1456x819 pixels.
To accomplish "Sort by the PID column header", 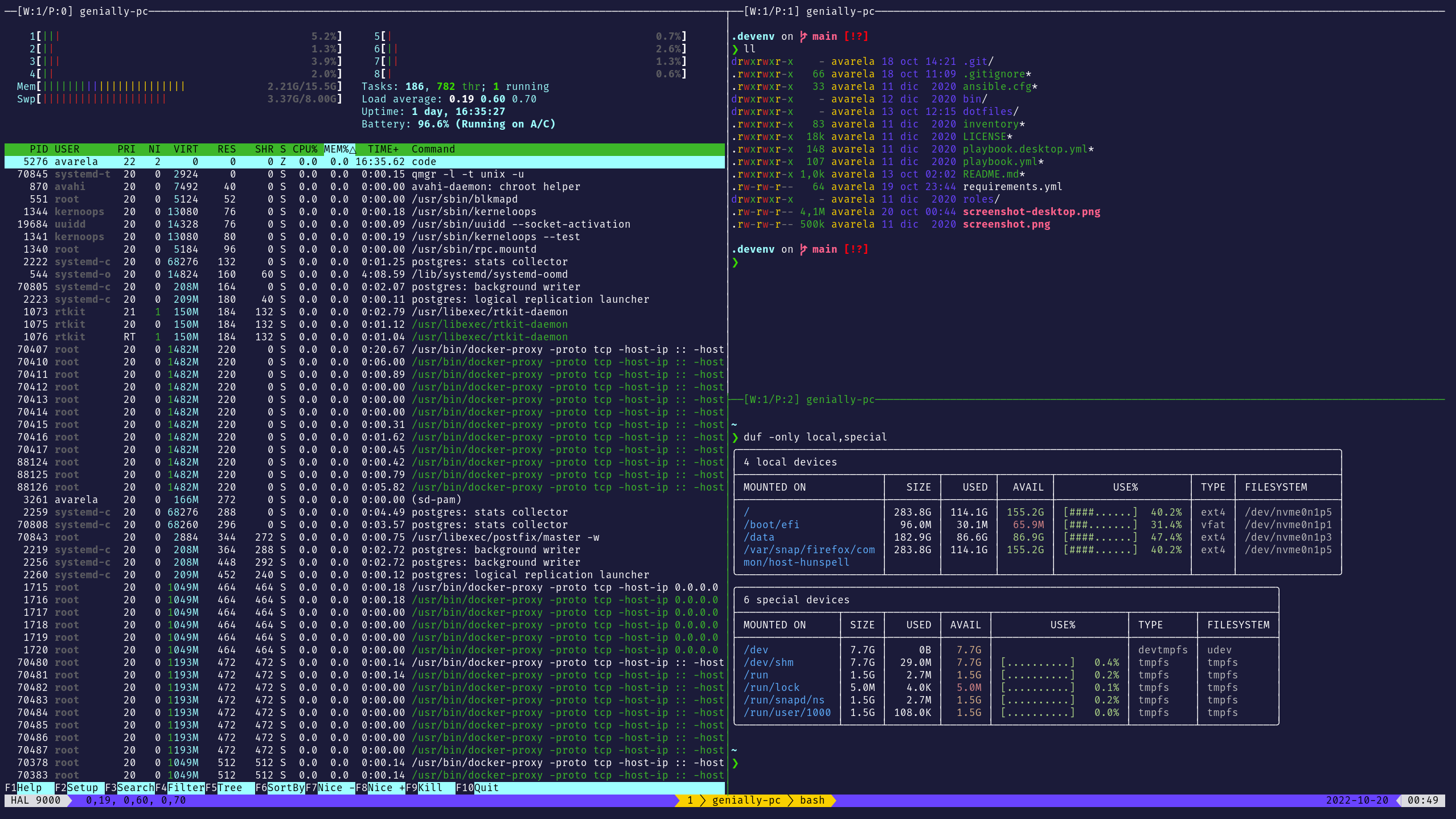I will [x=39, y=149].
